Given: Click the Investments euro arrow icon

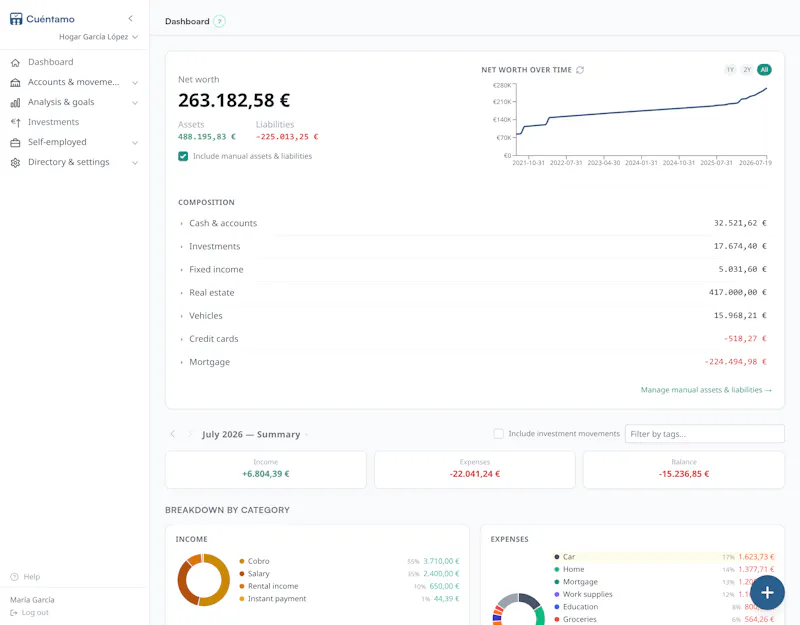Looking at the screenshot, I should pos(15,122).
